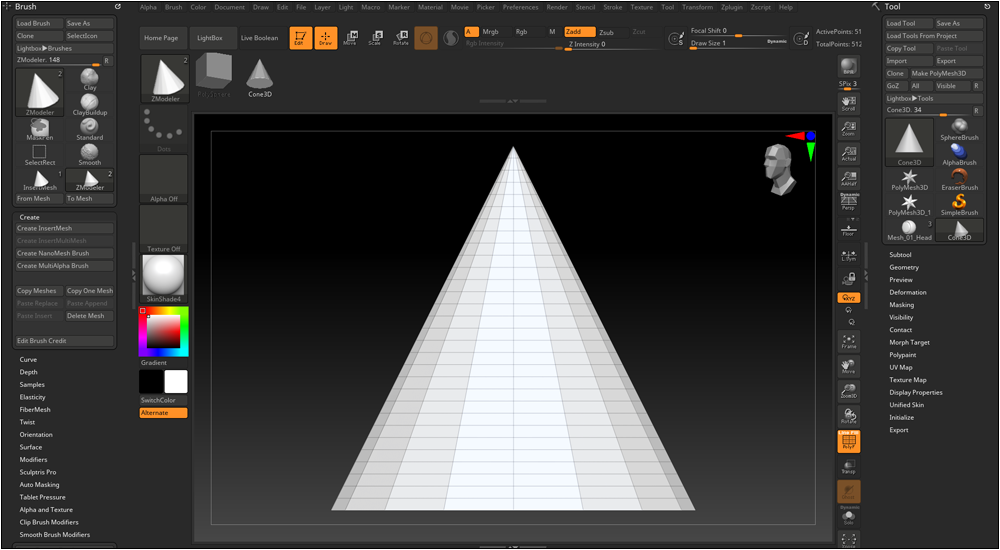Toggle the Persp perspective view button
The width and height of the screenshot is (1000, 550).
tap(848, 203)
